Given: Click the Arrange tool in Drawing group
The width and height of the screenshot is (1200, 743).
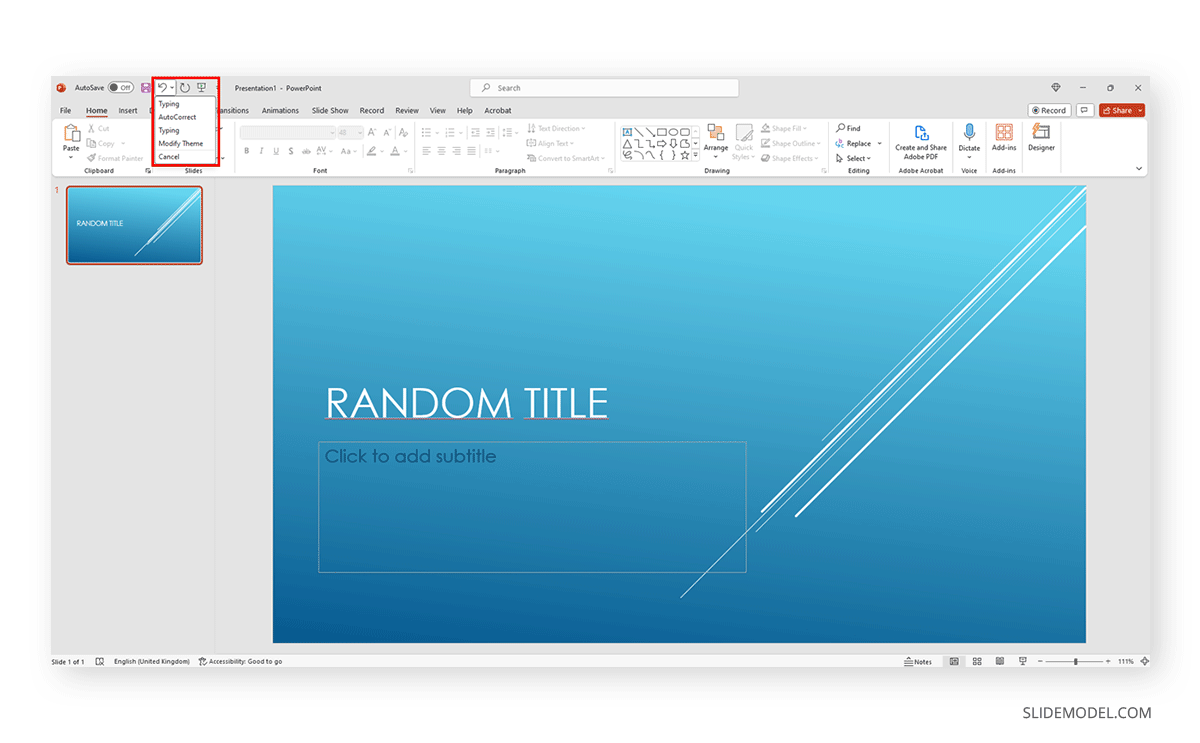Looking at the screenshot, I should pyautogui.click(x=716, y=140).
